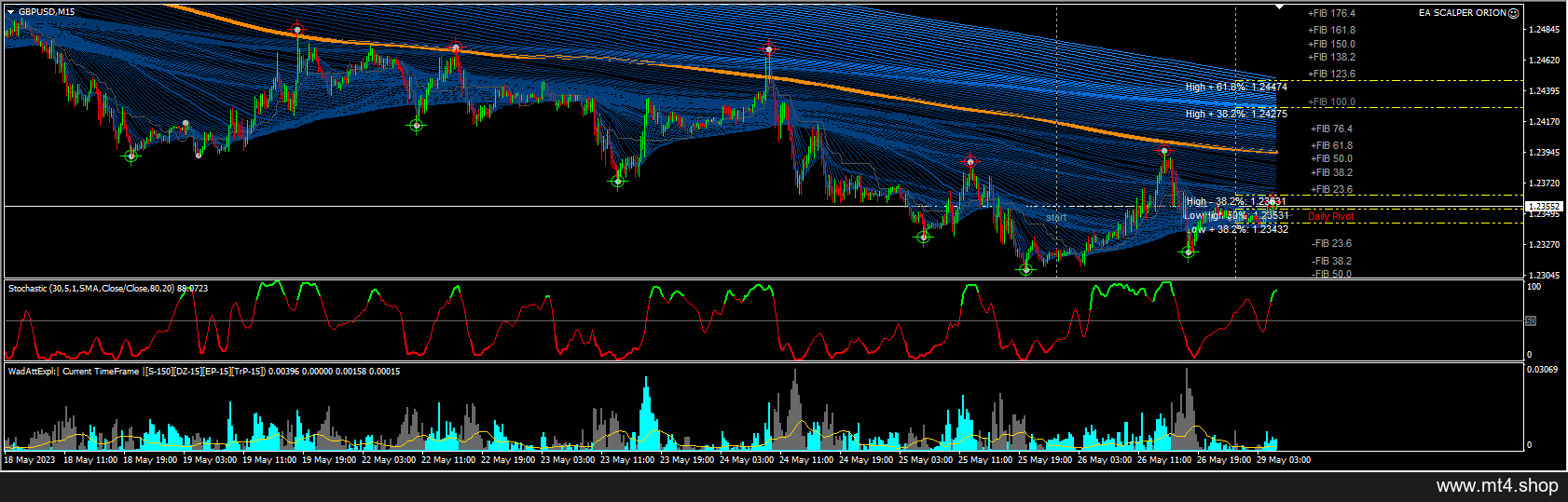Select the +FIB 123.6 label

pos(1331,74)
